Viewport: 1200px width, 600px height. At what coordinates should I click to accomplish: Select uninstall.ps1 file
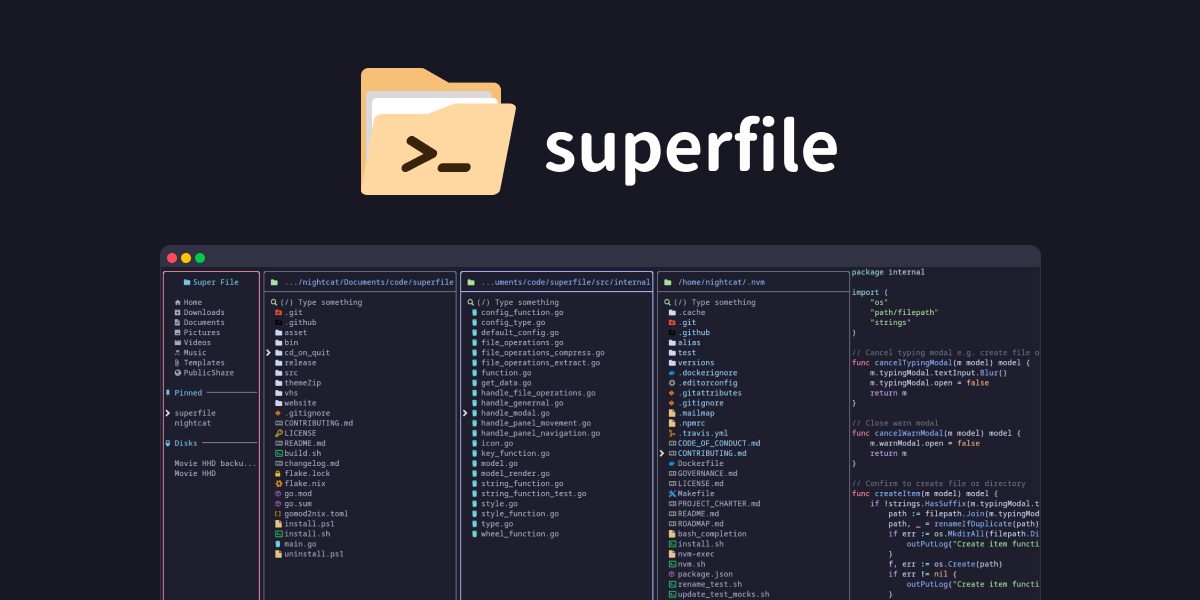coord(309,553)
